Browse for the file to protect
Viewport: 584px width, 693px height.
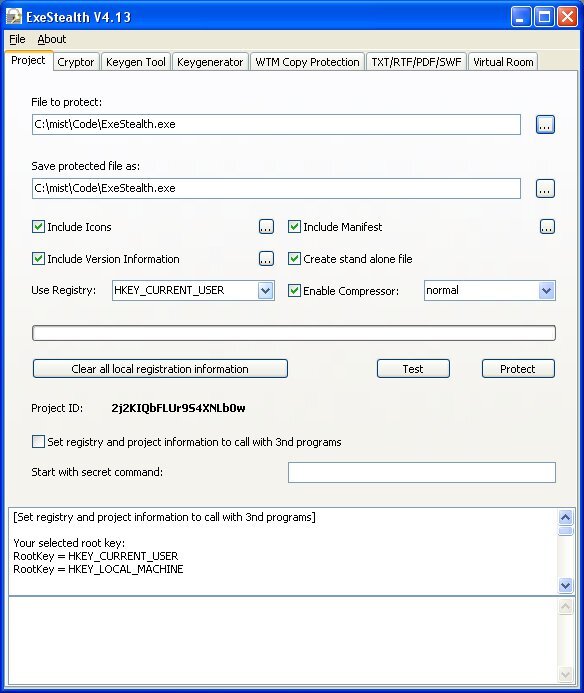click(545, 125)
